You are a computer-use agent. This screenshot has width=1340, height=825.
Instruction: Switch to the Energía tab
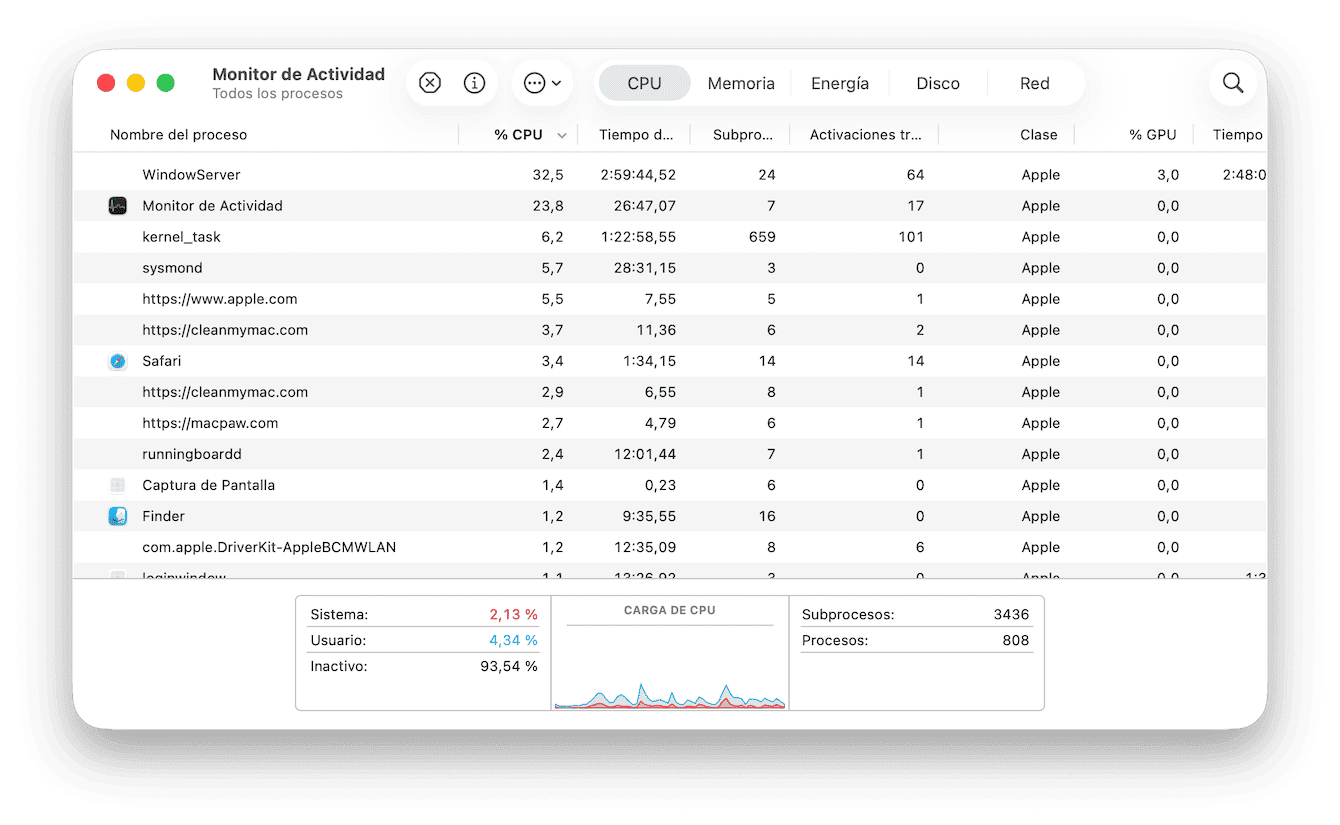pyautogui.click(x=840, y=84)
